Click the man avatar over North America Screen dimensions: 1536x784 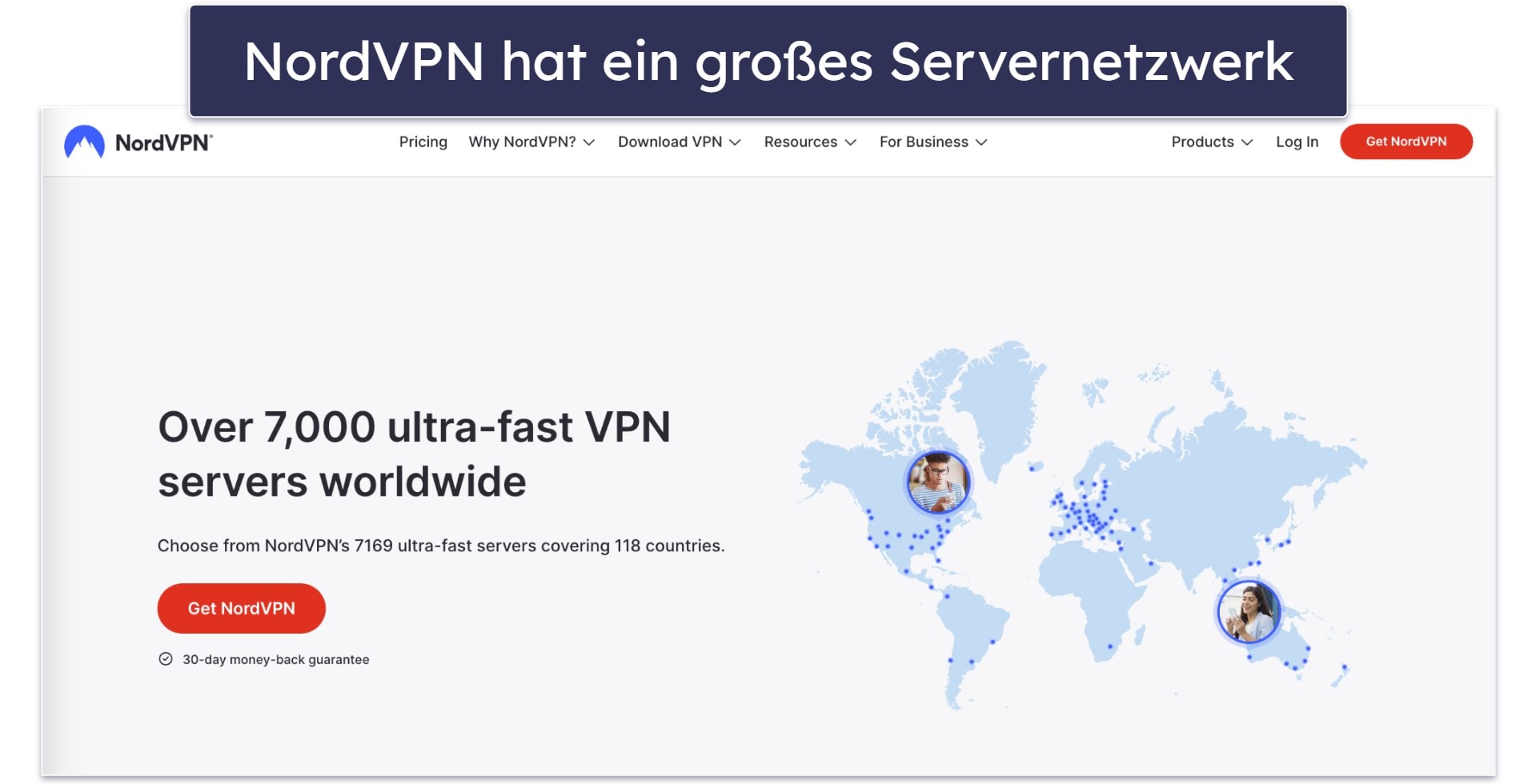[x=938, y=482]
